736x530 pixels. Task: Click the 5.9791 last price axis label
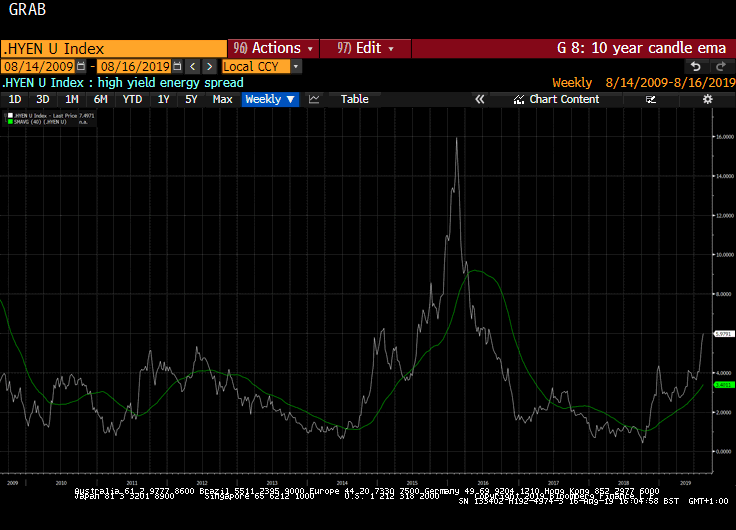(x=723, y=334)
